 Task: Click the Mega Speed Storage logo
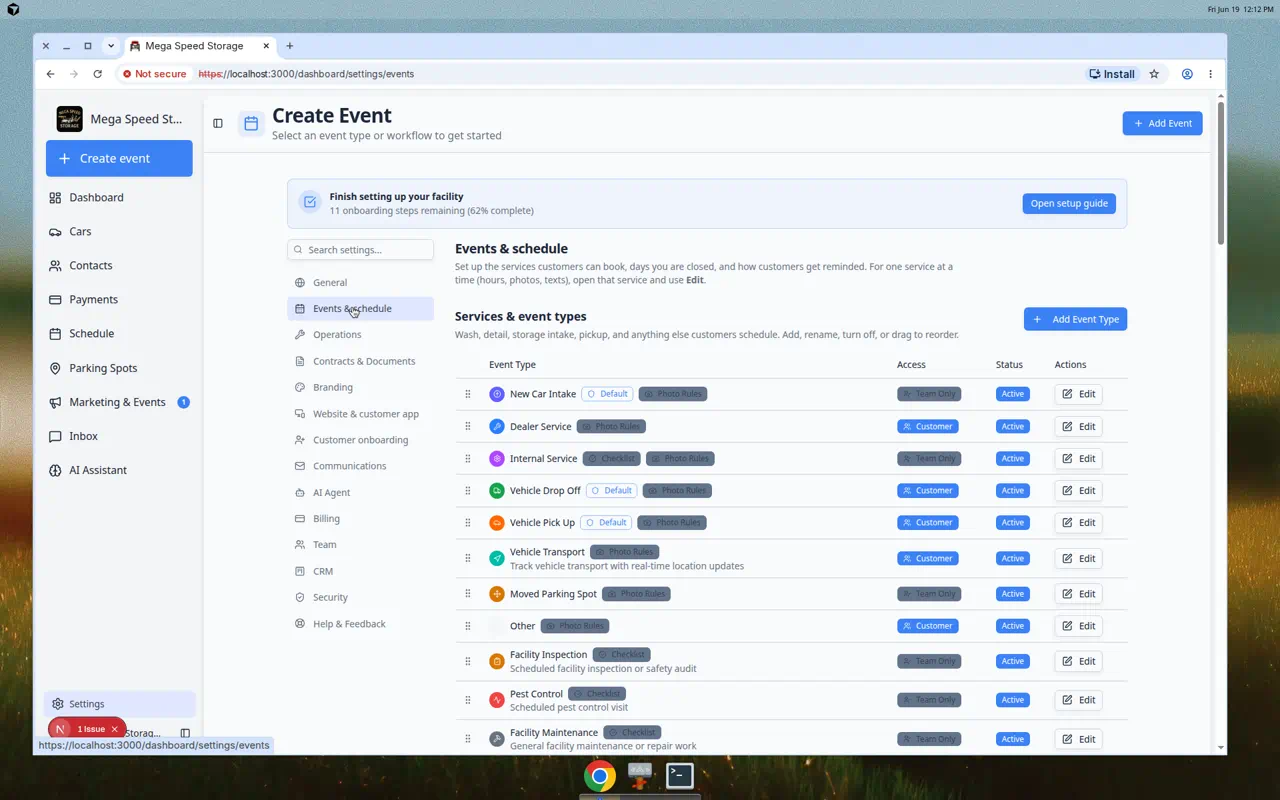click(70, 119)
